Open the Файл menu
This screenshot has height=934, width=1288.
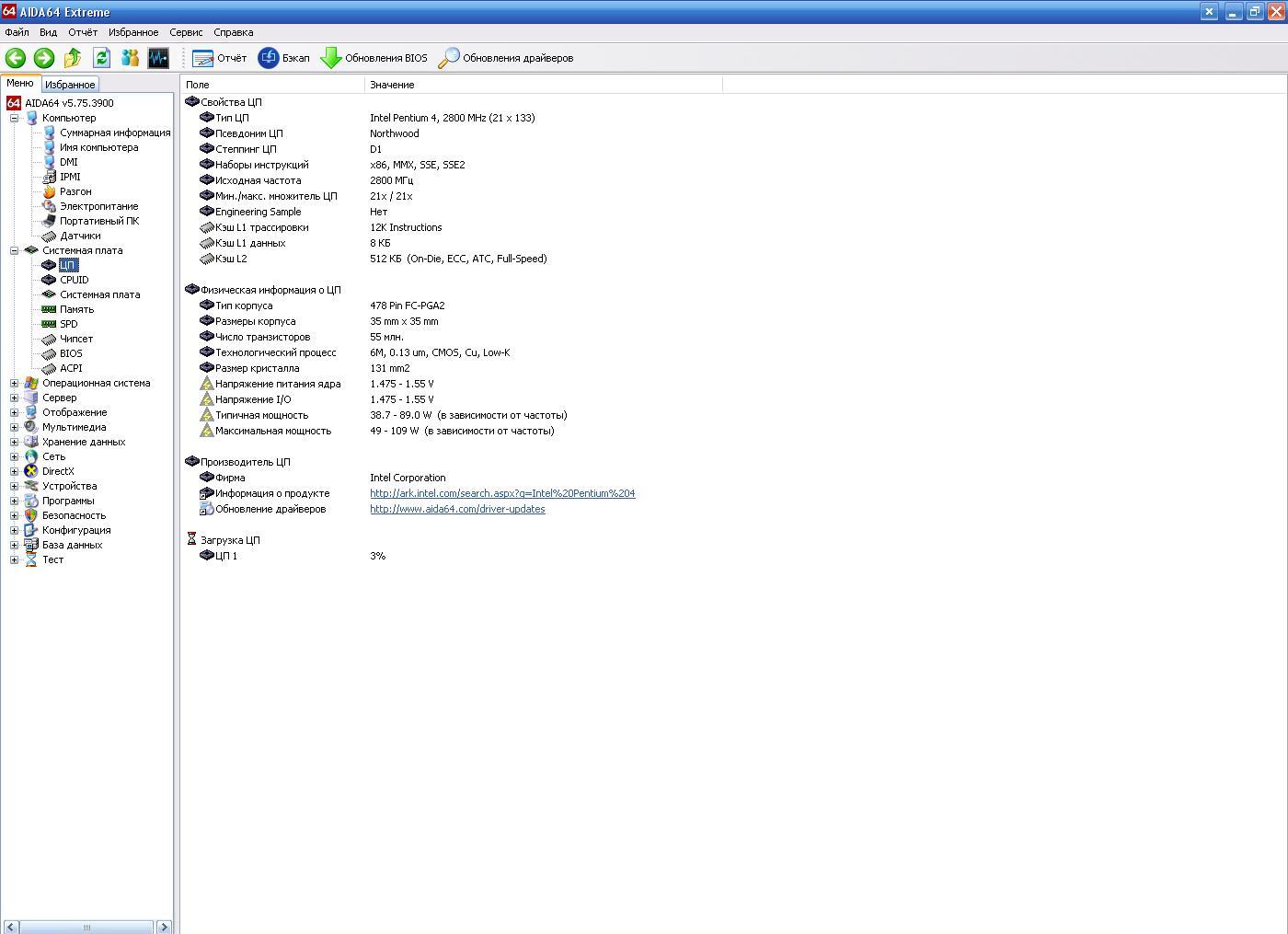point(17,32)
